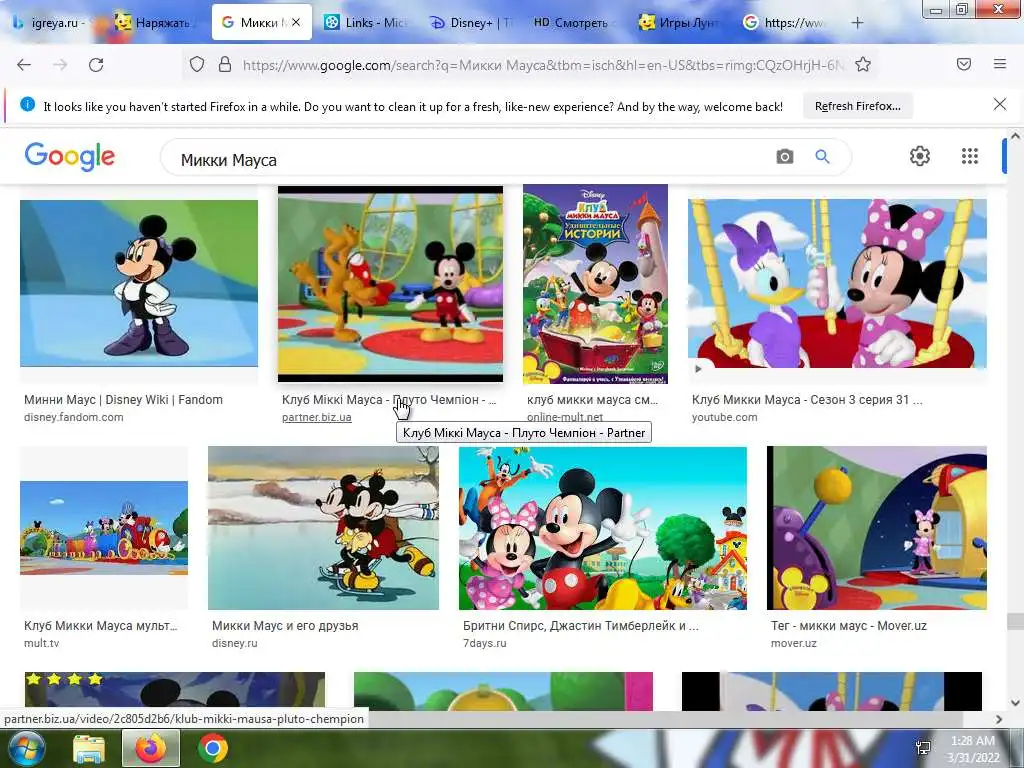Screen dimensions: 1024x768
Task: Open the network tray icon
Action: click(x=923, y=748)
